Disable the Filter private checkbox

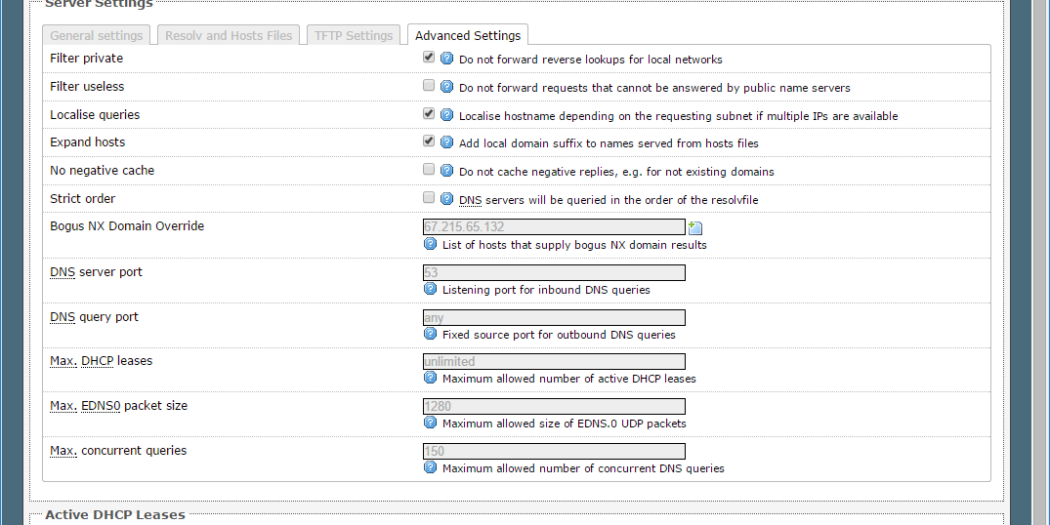click(x=429, y=58)
